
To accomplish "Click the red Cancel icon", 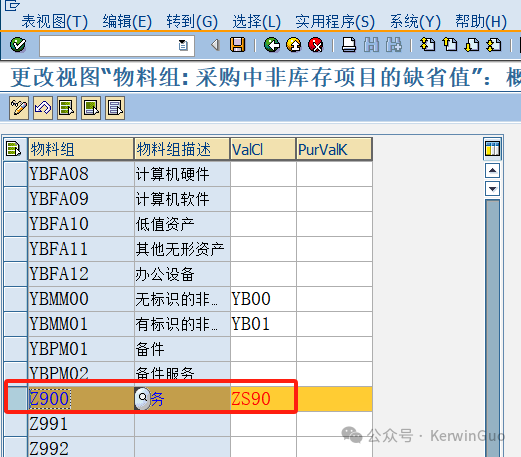I will click(x=316, y=45).
